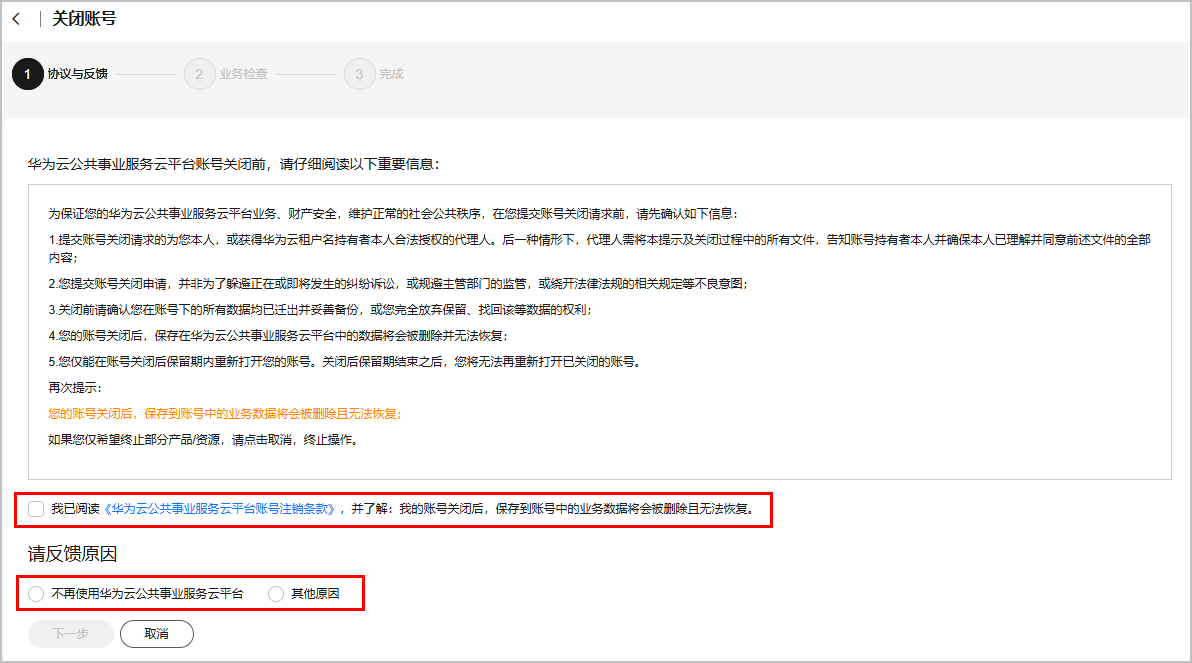
Task: Click the 协议与反馈 step label
Action: 78,74
